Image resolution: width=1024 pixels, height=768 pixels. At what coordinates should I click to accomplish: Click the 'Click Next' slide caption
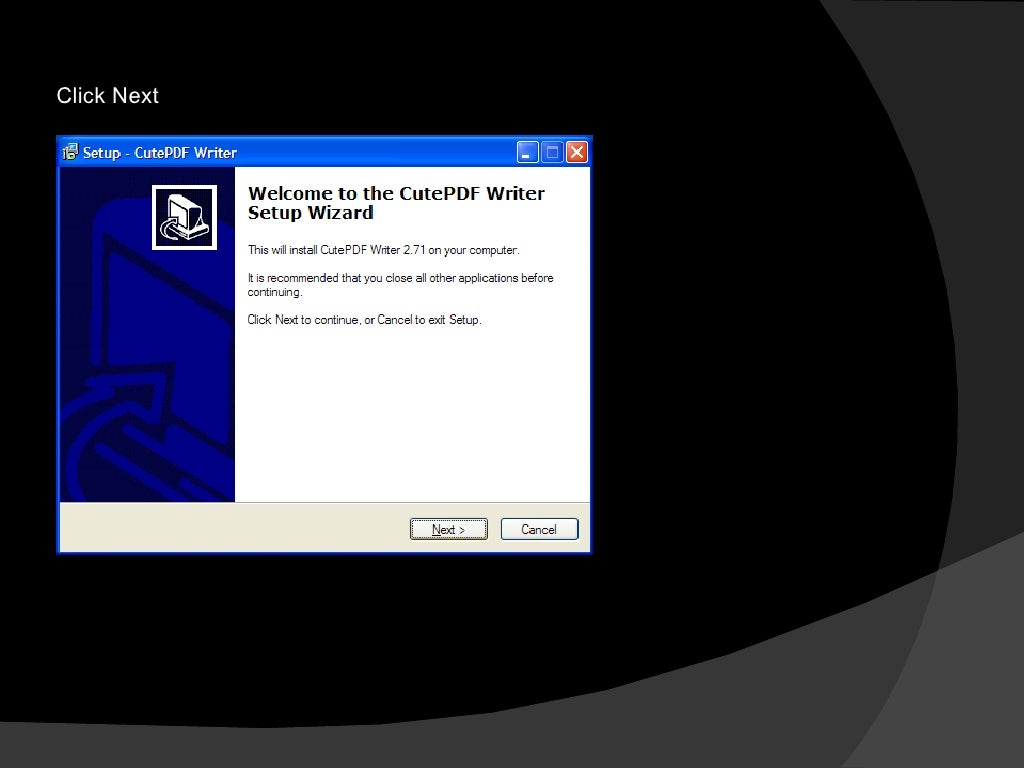(108, 95)
